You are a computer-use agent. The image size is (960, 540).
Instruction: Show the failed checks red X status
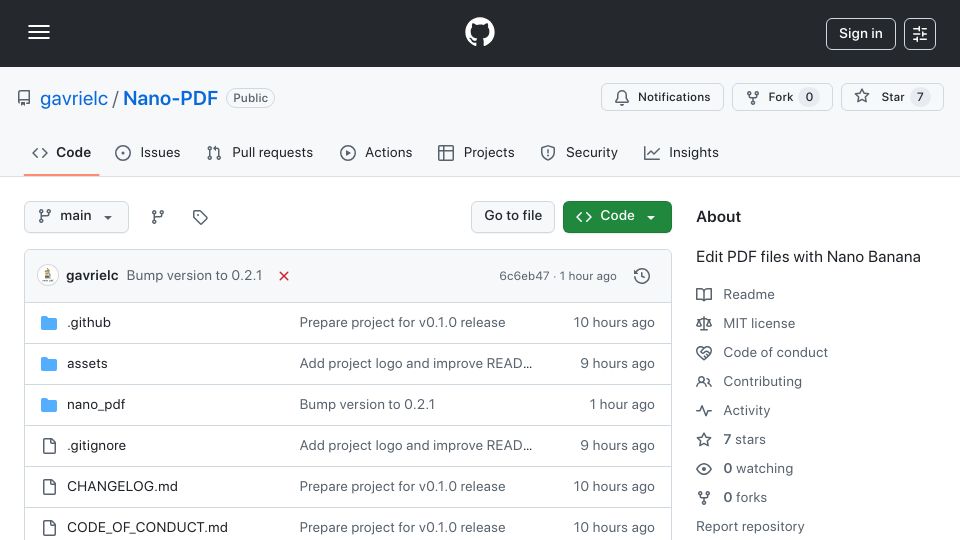coord(283,276)
